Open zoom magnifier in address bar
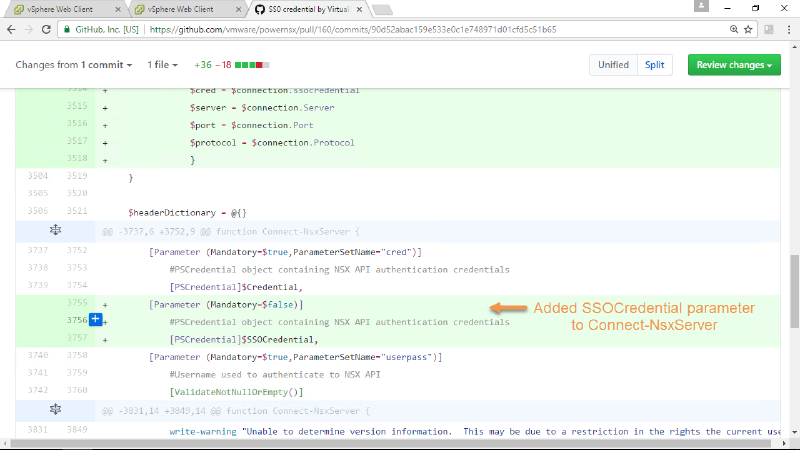Screen dimensions: 800x450 734,30
